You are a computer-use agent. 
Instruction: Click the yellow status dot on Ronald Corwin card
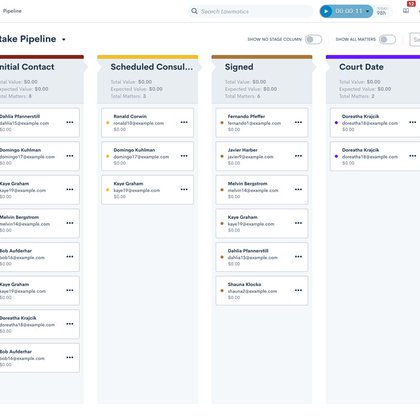108,123
